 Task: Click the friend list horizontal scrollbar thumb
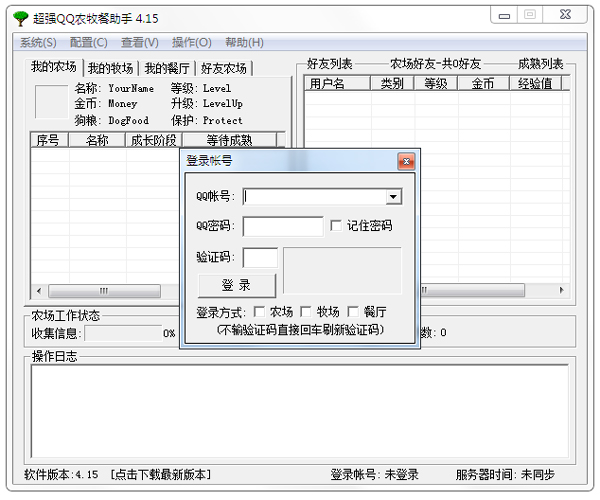472,290
